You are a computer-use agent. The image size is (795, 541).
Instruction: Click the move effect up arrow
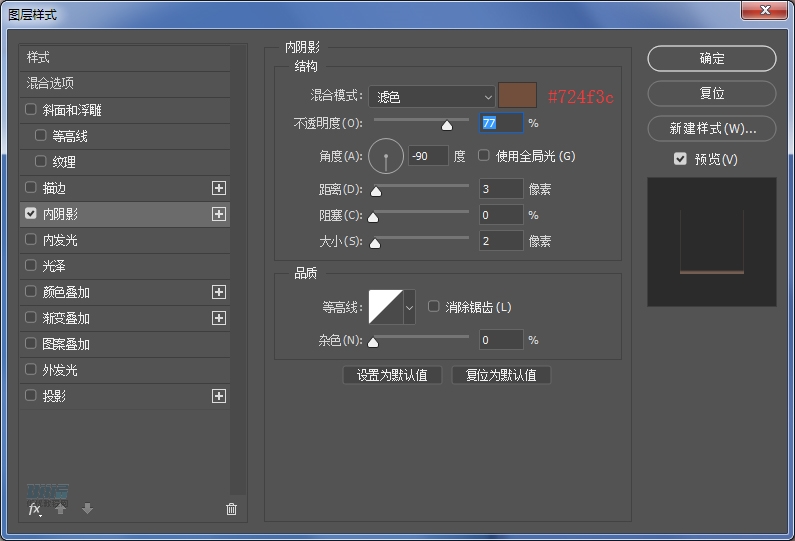point(61,509)
